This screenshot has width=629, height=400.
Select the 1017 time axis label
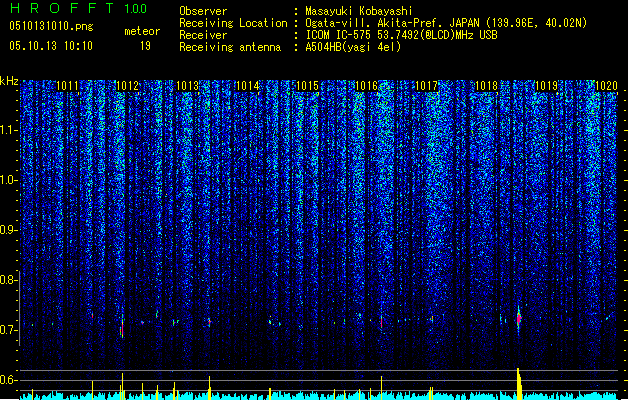tap(427, 85)
